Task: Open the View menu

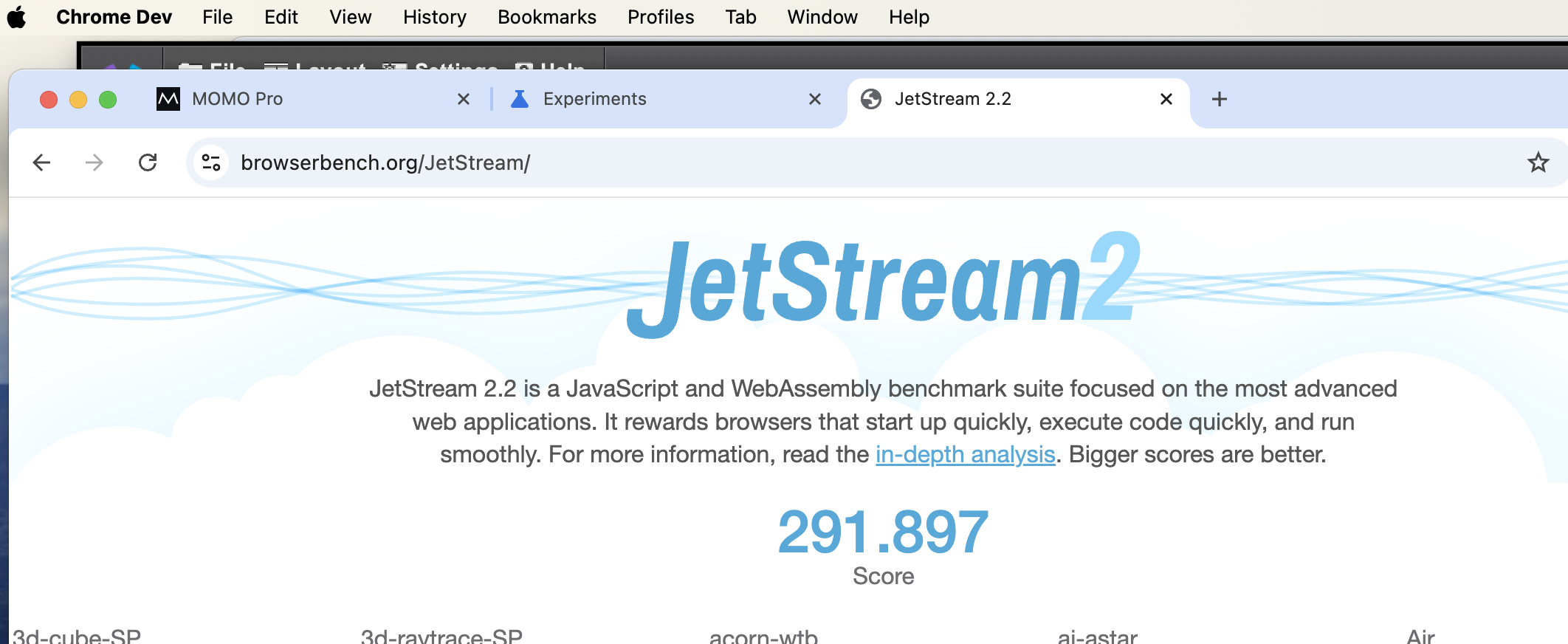Action: 350,17
